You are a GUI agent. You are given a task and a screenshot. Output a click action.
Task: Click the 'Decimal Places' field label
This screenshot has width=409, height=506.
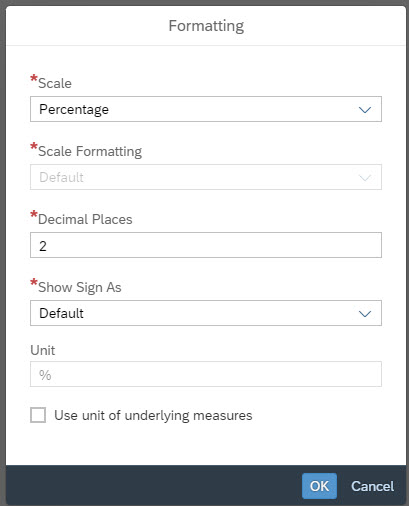click(x=85, y=219)
